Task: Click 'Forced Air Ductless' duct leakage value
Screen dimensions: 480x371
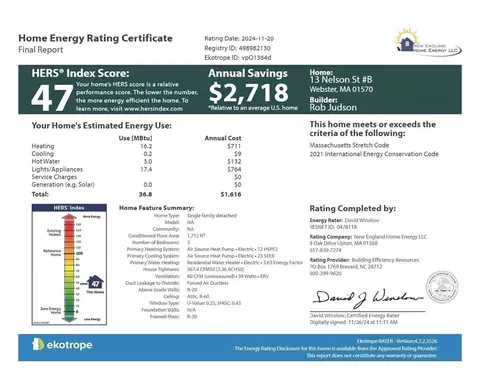Action: click(x=208, y=283)
